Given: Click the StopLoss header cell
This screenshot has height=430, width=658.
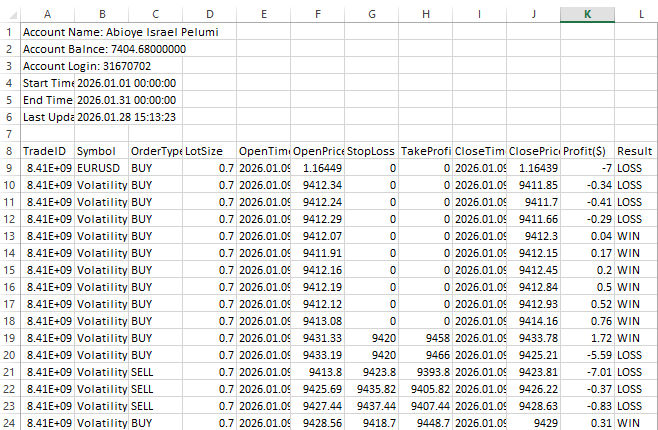Looking at the screenshot, I should pos(371,151).
